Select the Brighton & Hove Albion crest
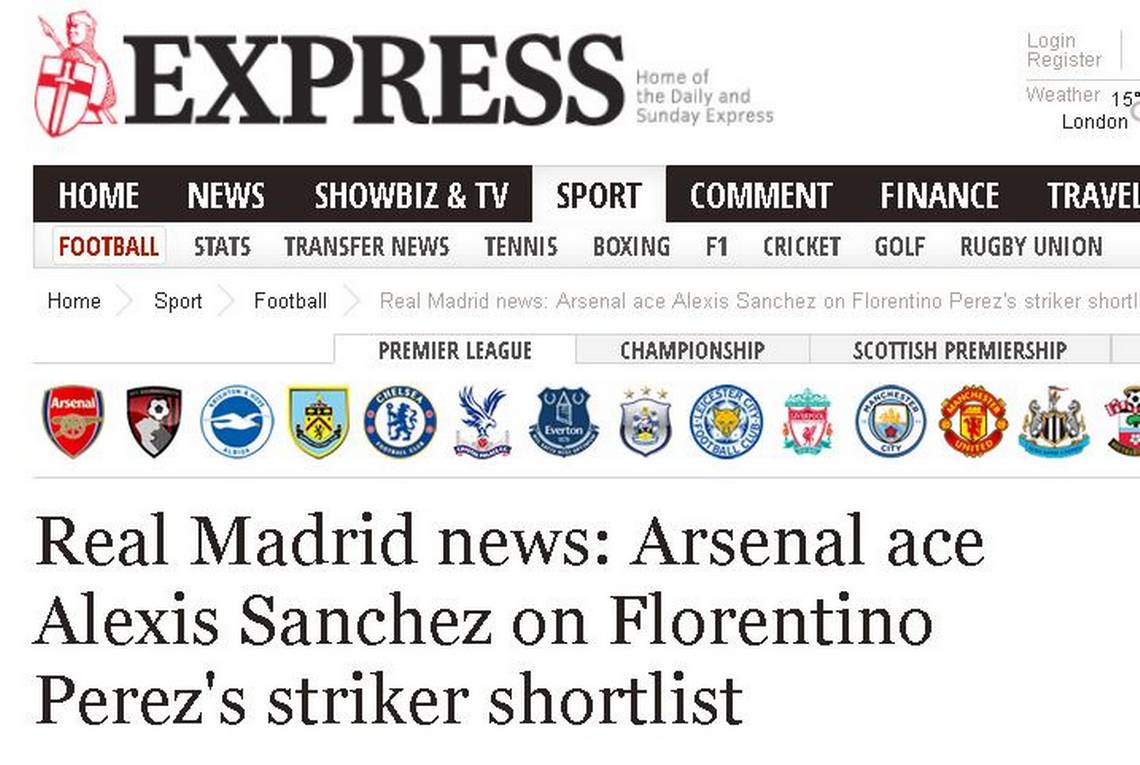The image size is (1140, 765). coord(236,422)
